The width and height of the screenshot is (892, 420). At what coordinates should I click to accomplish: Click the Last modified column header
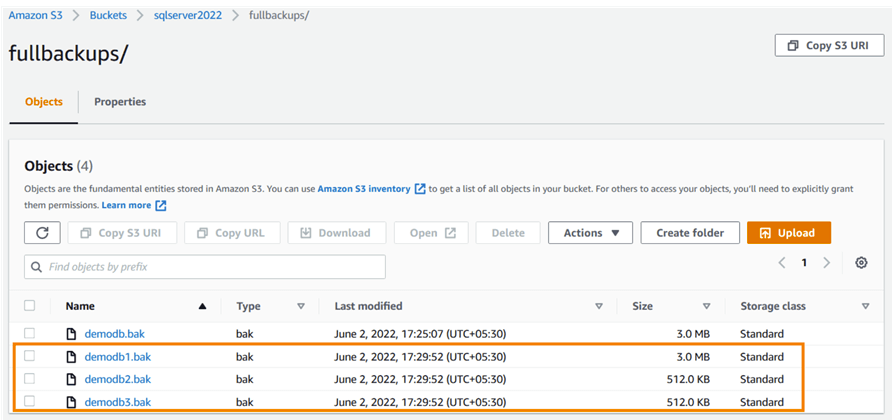(369, 306)
